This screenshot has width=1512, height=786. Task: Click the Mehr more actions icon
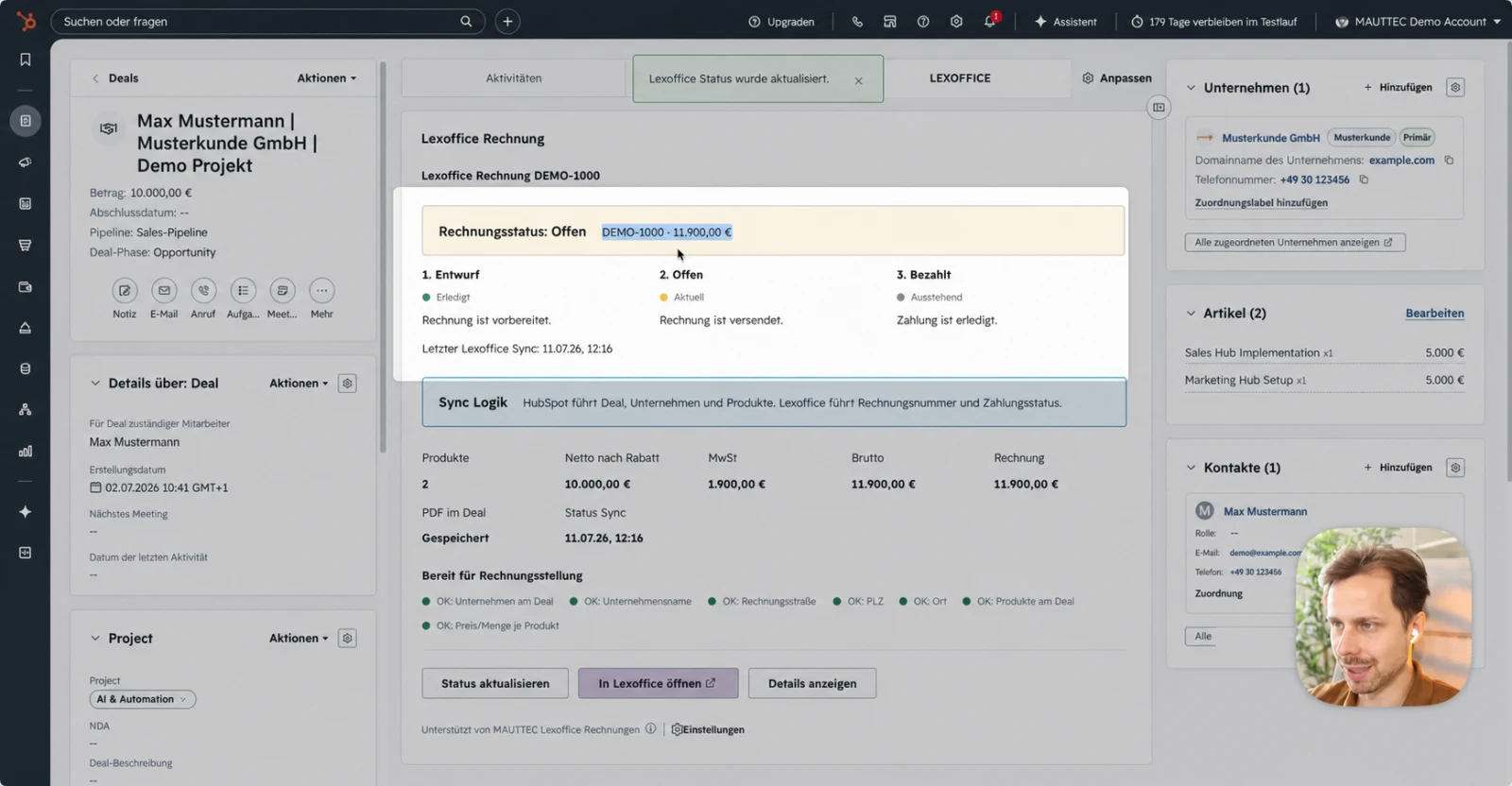point(322,290)
